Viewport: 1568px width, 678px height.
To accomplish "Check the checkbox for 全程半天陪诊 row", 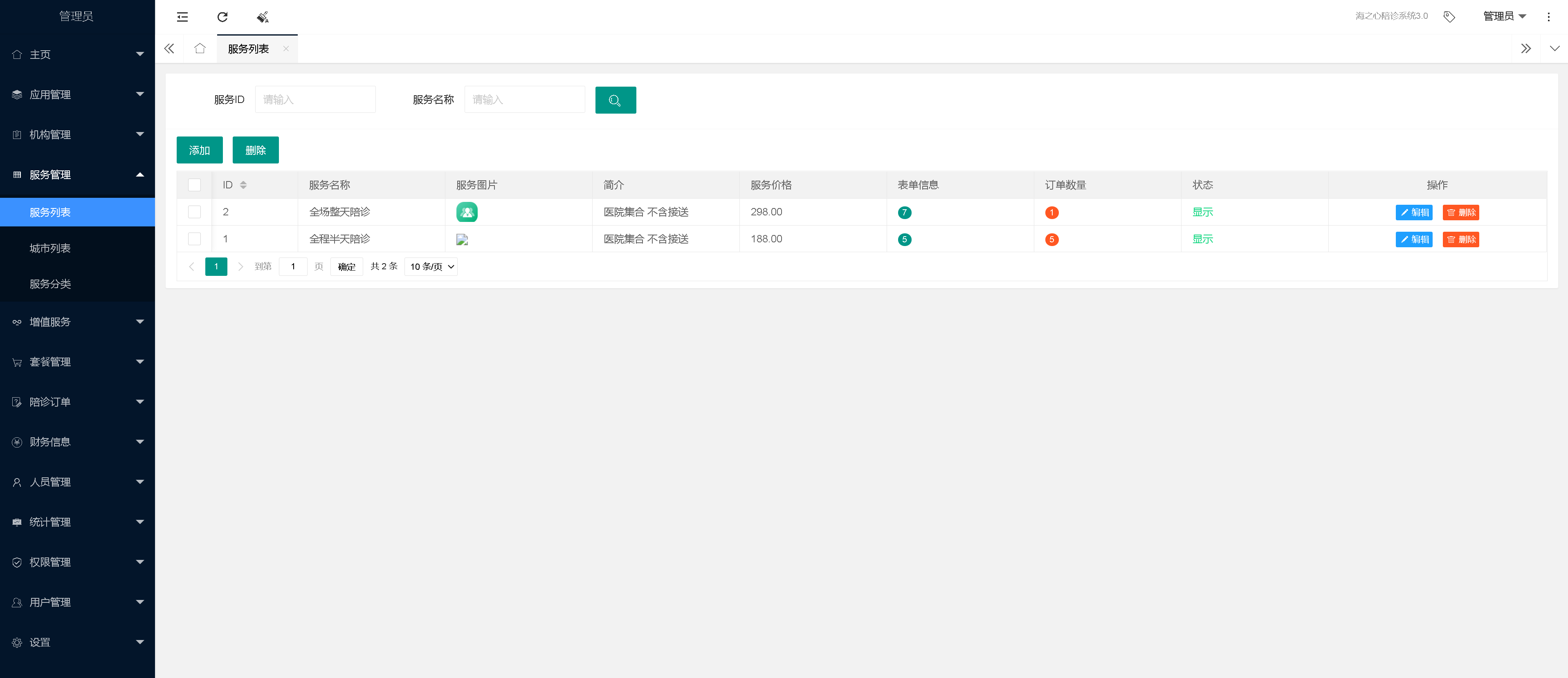I will 194,239.
